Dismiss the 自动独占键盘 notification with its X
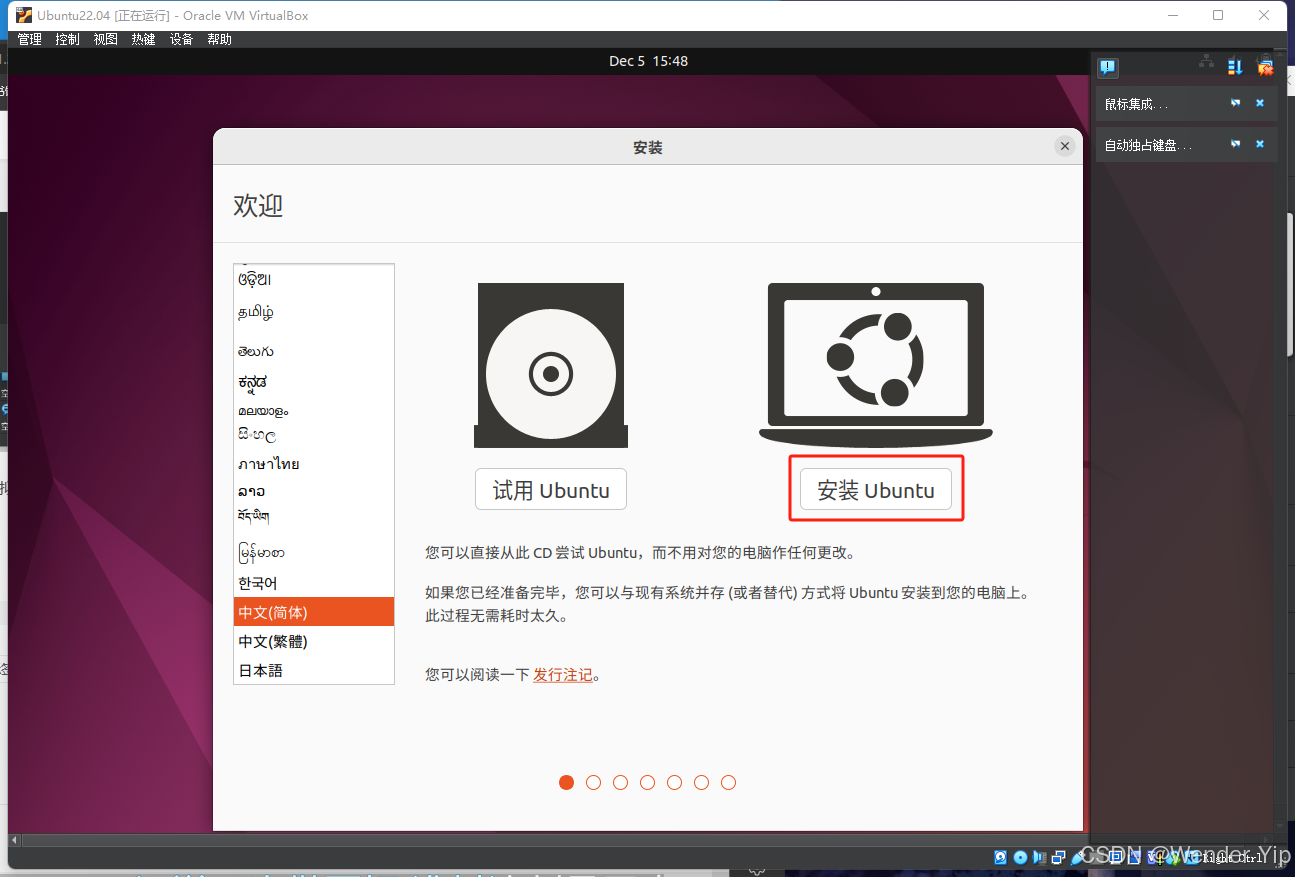1295x877 pixels. click(x=1260, y=144)
